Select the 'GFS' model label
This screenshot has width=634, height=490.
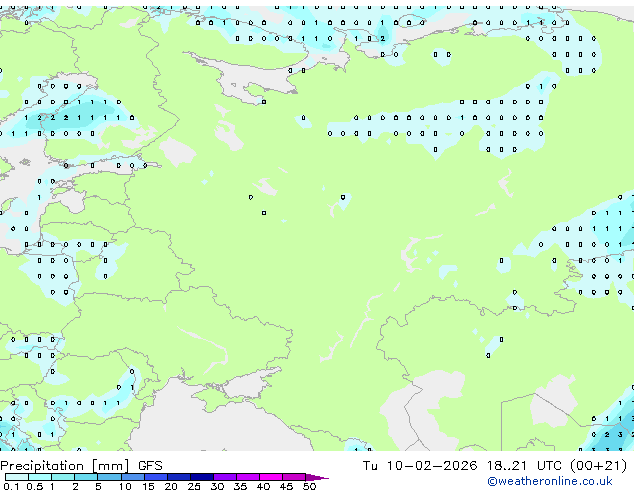[150, 466]
